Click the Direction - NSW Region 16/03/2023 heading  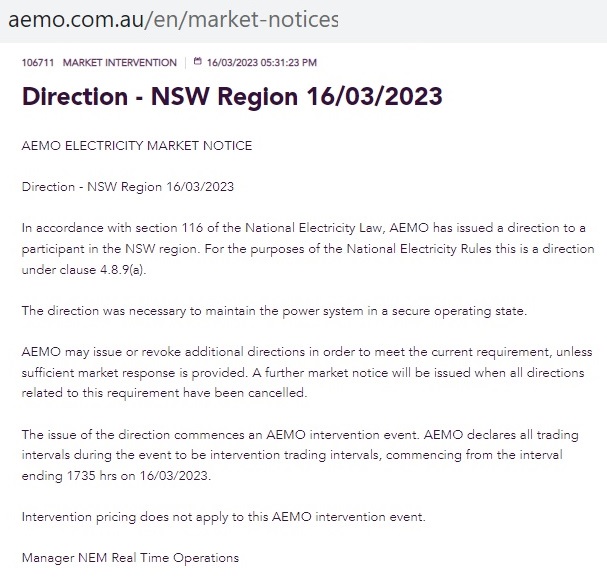[x=232, y=96]
